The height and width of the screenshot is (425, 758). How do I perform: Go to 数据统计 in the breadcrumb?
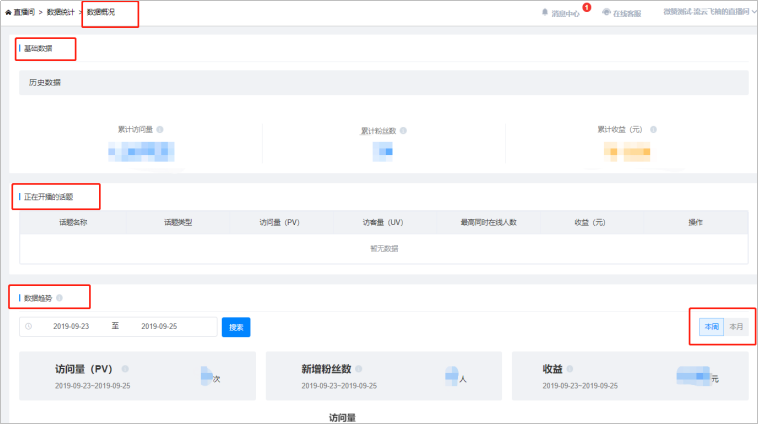click(60, 12)
